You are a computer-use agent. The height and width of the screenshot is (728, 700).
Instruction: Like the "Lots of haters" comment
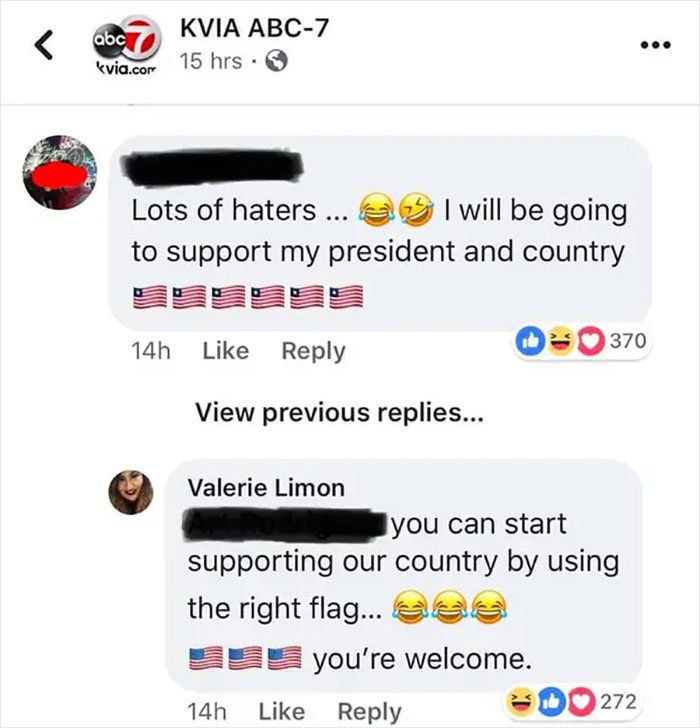[226, 351]
